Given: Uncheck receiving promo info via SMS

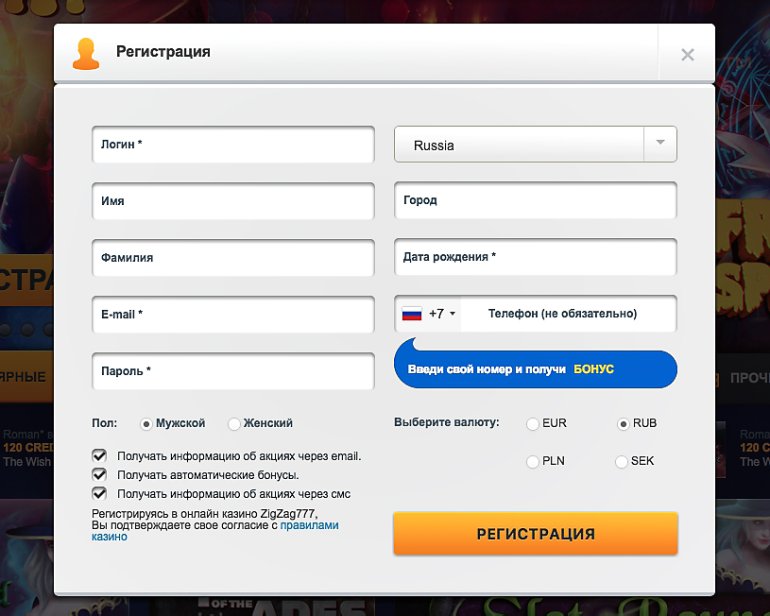Looking at the screenshot, I should click(x=99, y=493).
